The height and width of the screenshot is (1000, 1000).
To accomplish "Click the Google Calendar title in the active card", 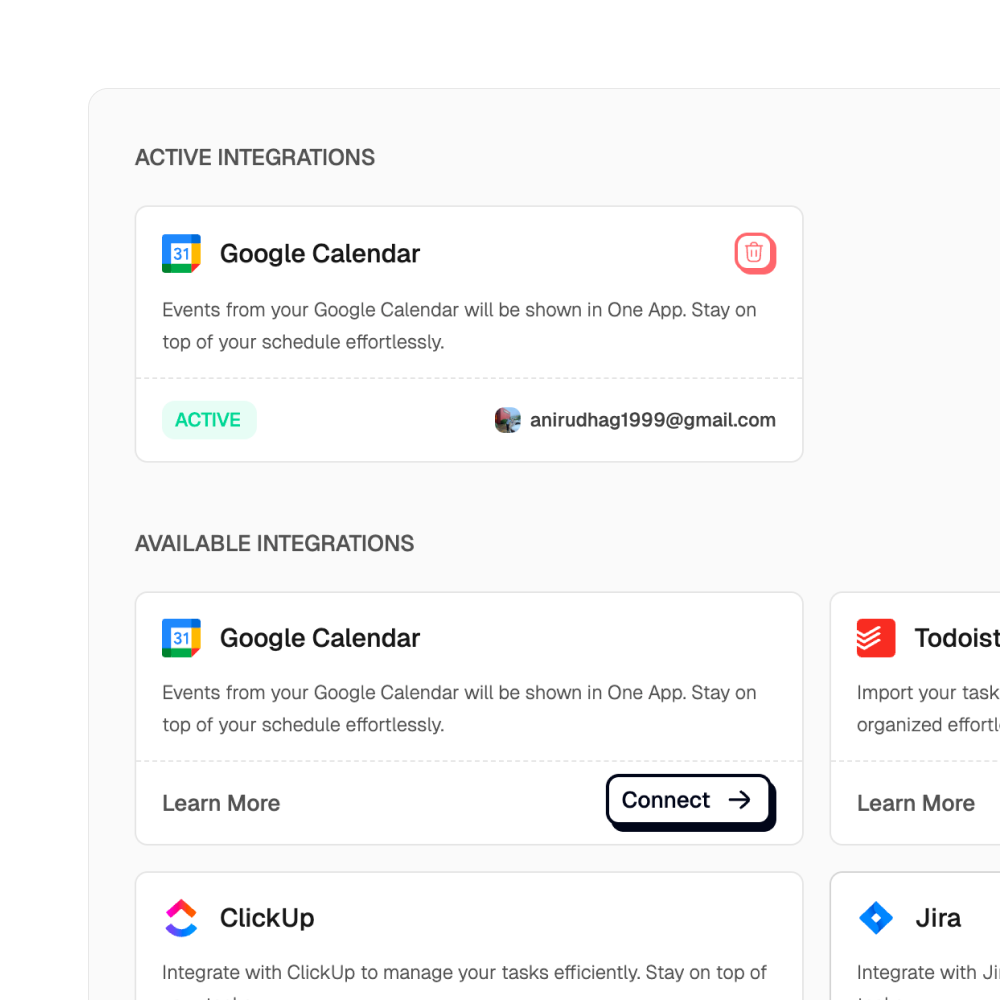I will click(x=320, y=254).
